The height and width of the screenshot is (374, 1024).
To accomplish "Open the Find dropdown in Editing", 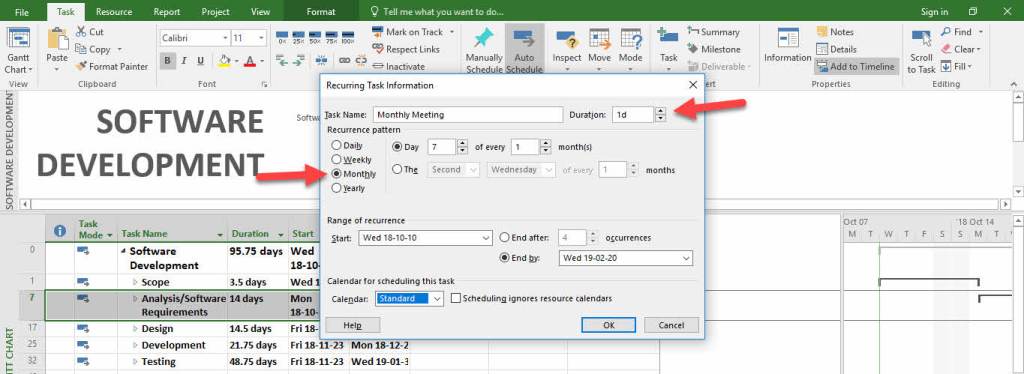I will click(x=980, y=32).
